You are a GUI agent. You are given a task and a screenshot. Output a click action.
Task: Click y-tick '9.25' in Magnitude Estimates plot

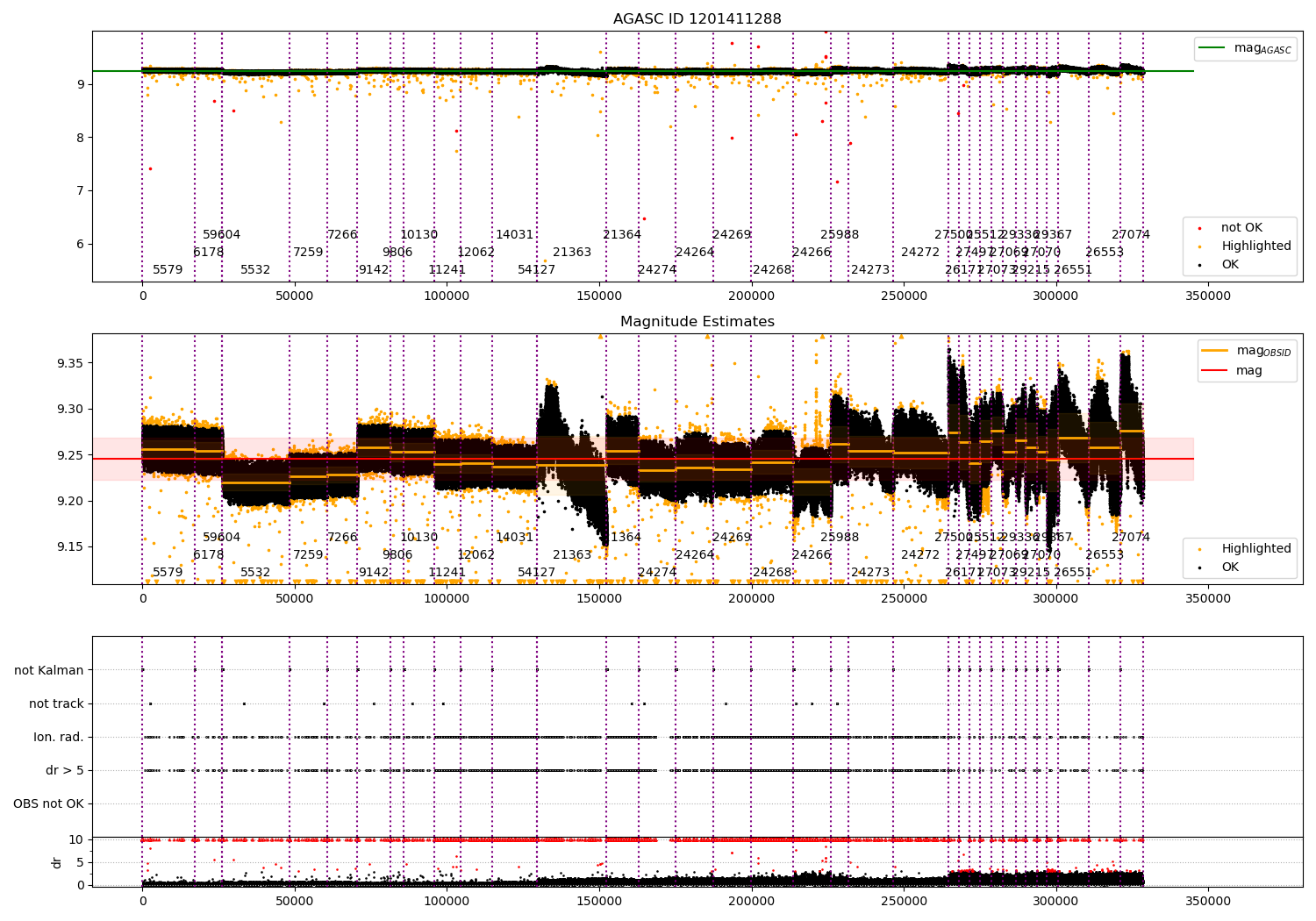click(70, 455)
